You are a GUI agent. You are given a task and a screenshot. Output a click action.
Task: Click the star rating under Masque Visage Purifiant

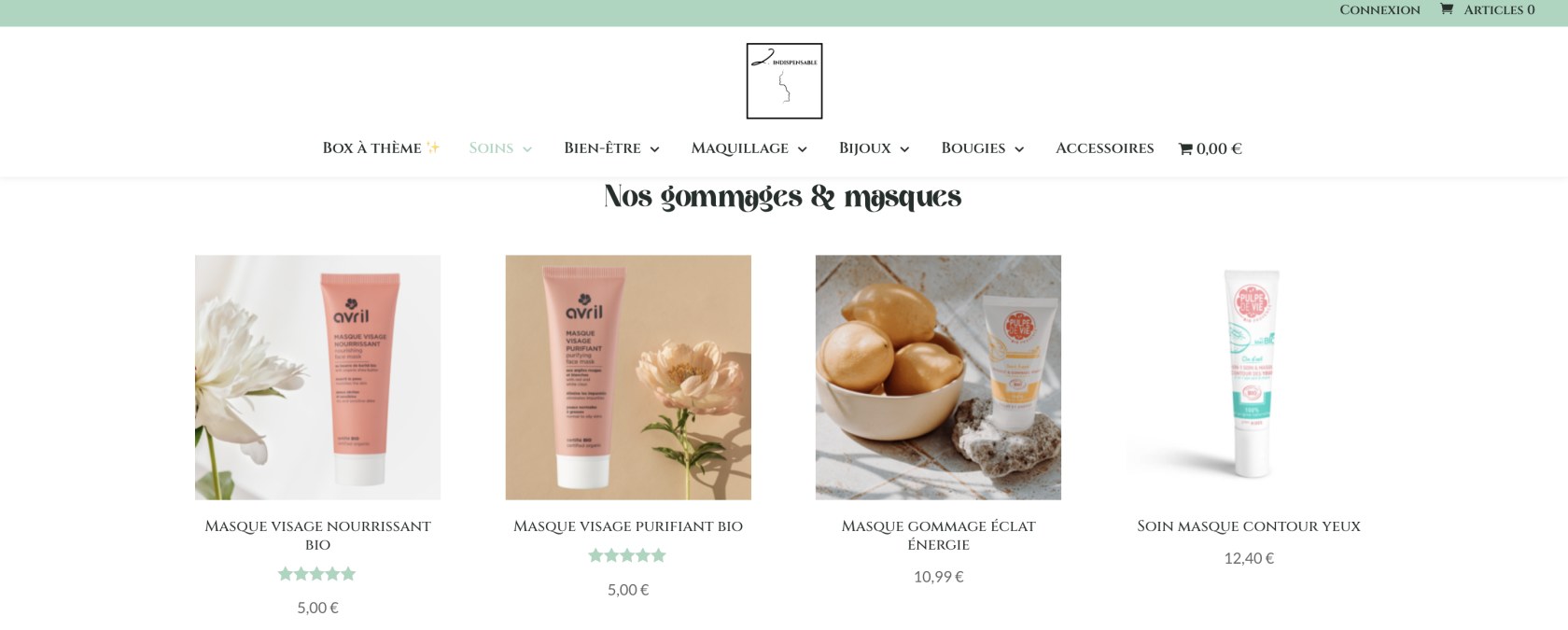627,555
